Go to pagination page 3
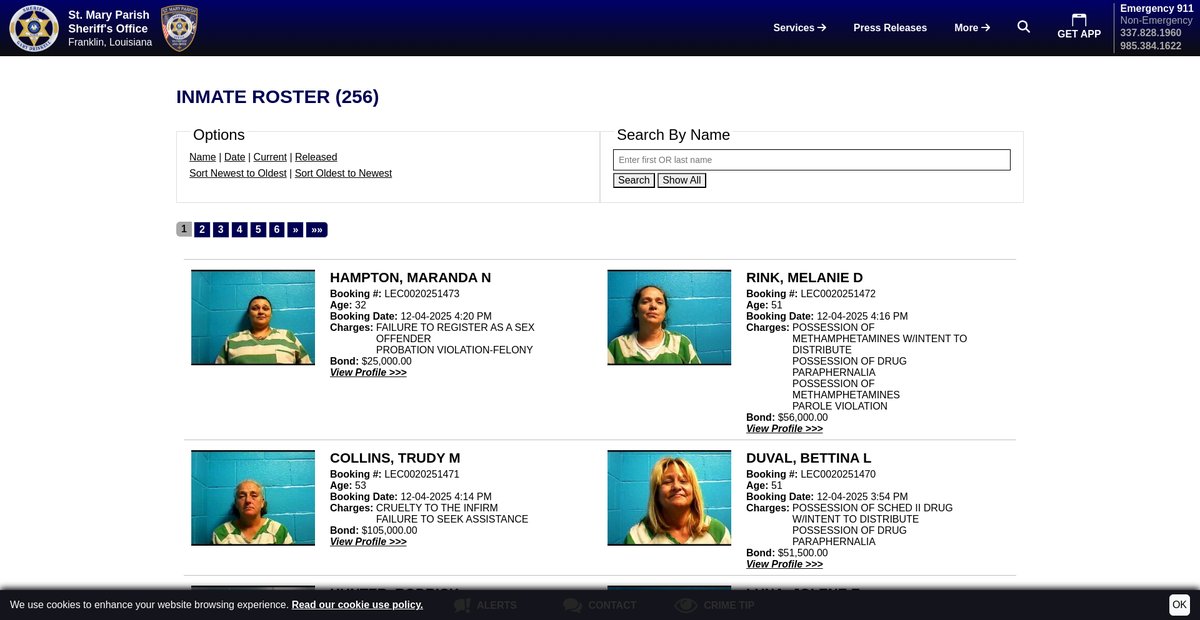The height and width of the screenshot is (620, 1200). 221,229
